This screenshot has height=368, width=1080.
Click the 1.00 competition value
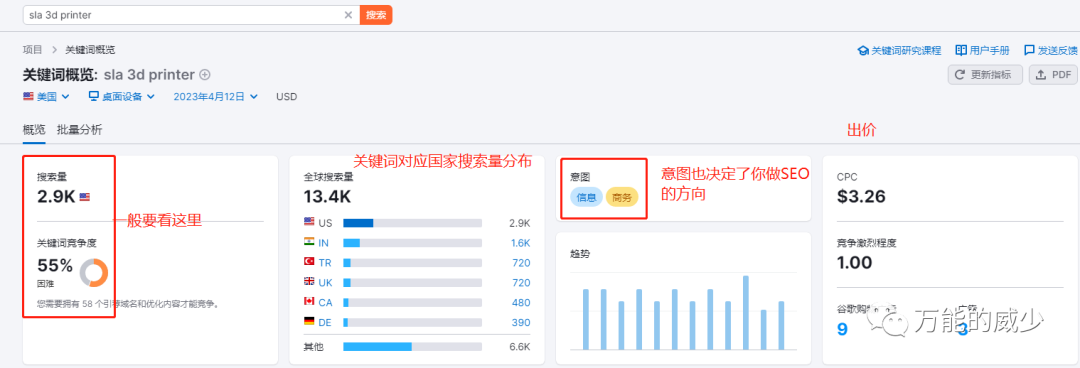point(855,263)
